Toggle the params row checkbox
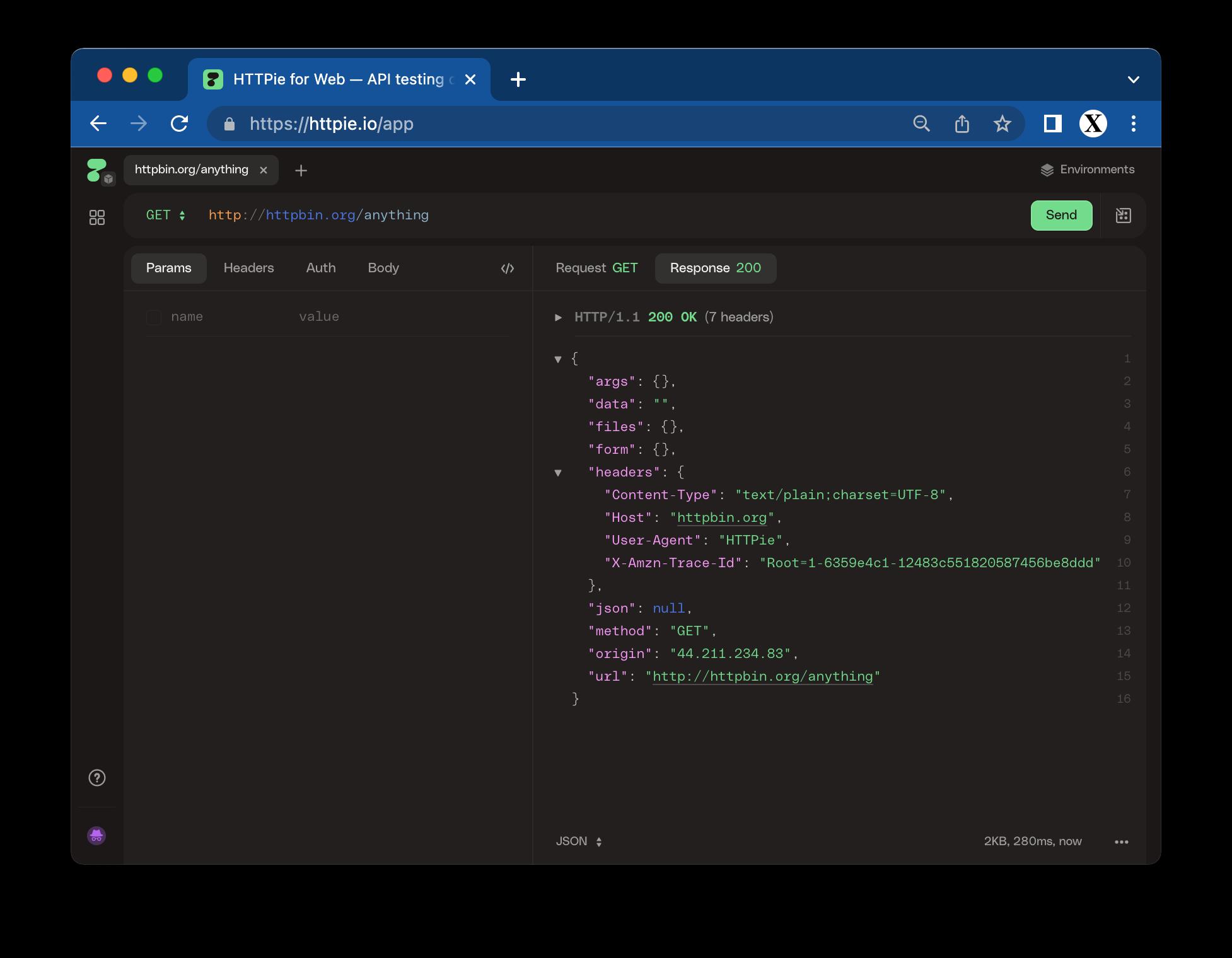1232x958 pixels. [x=154, y=317]
